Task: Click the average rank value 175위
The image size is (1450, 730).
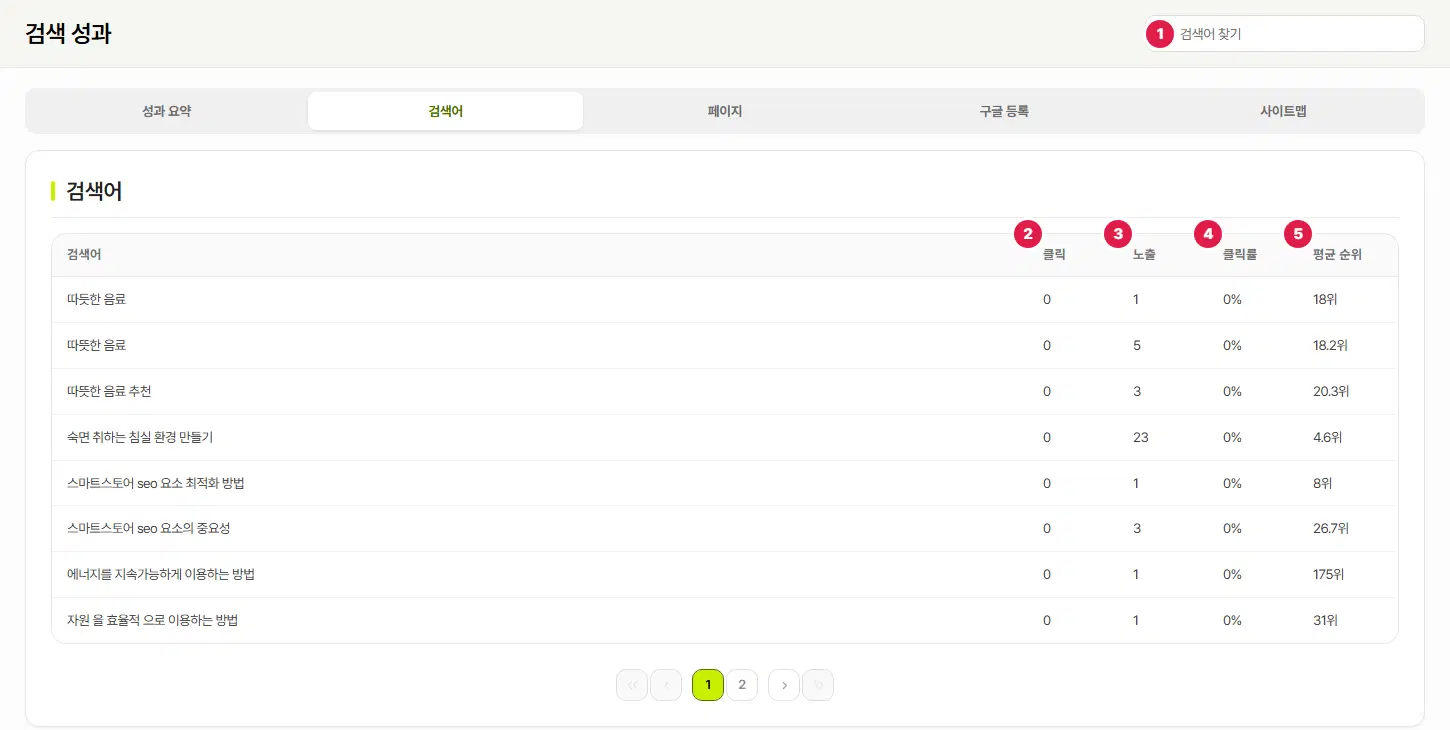Action: 1328,574
